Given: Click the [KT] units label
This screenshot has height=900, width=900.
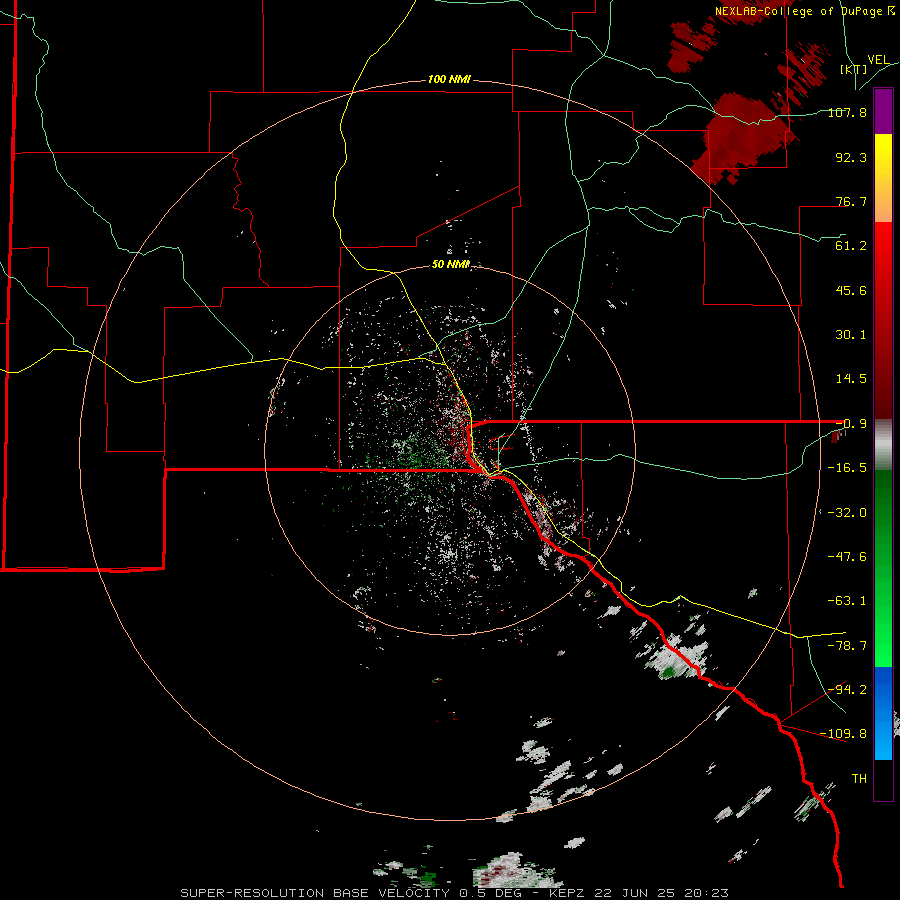Looking at the screenshot, I should click(854, 69).
